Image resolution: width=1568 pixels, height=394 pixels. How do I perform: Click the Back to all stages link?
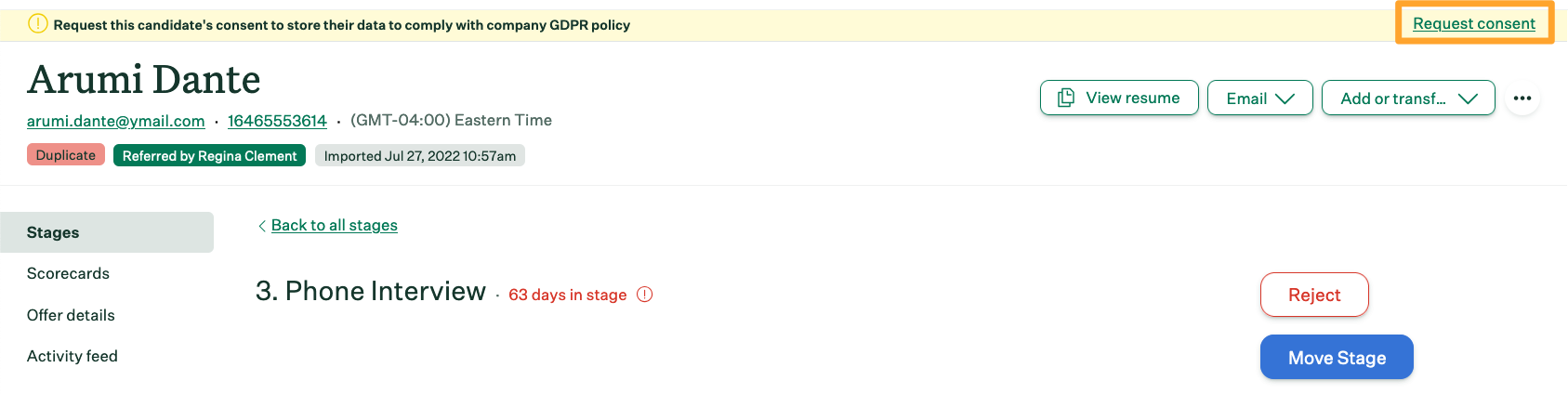click(x=334, y=225)
